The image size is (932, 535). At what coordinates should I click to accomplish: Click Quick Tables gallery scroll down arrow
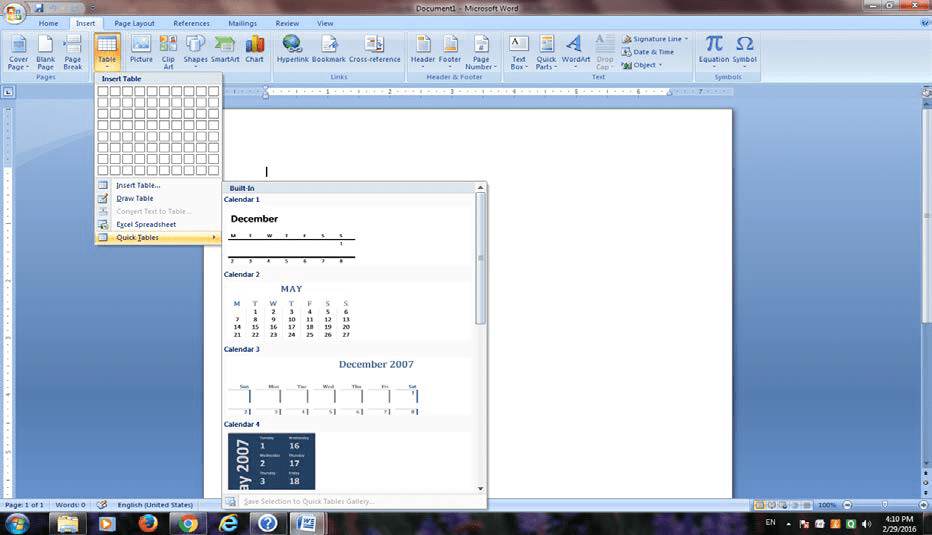click(x=480, y=489)
